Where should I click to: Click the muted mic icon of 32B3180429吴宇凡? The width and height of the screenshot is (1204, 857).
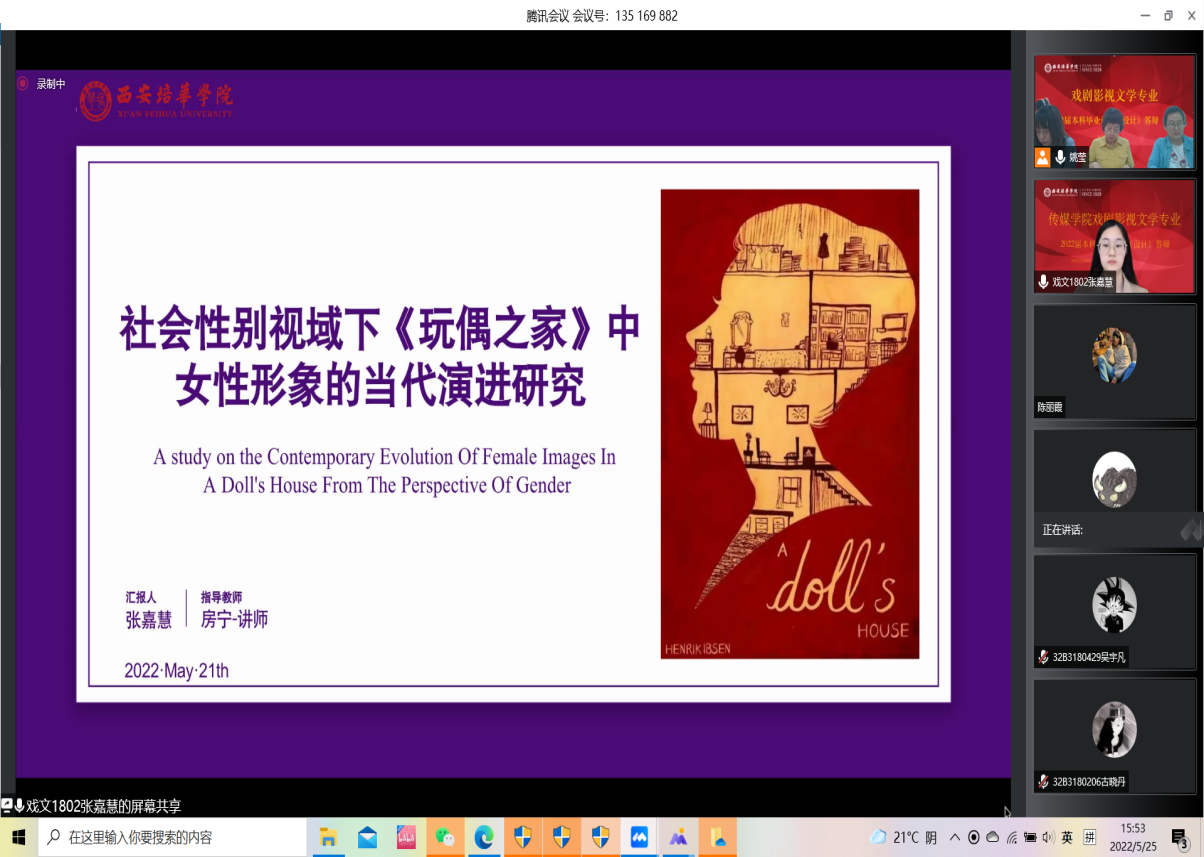click(1043, 657)
